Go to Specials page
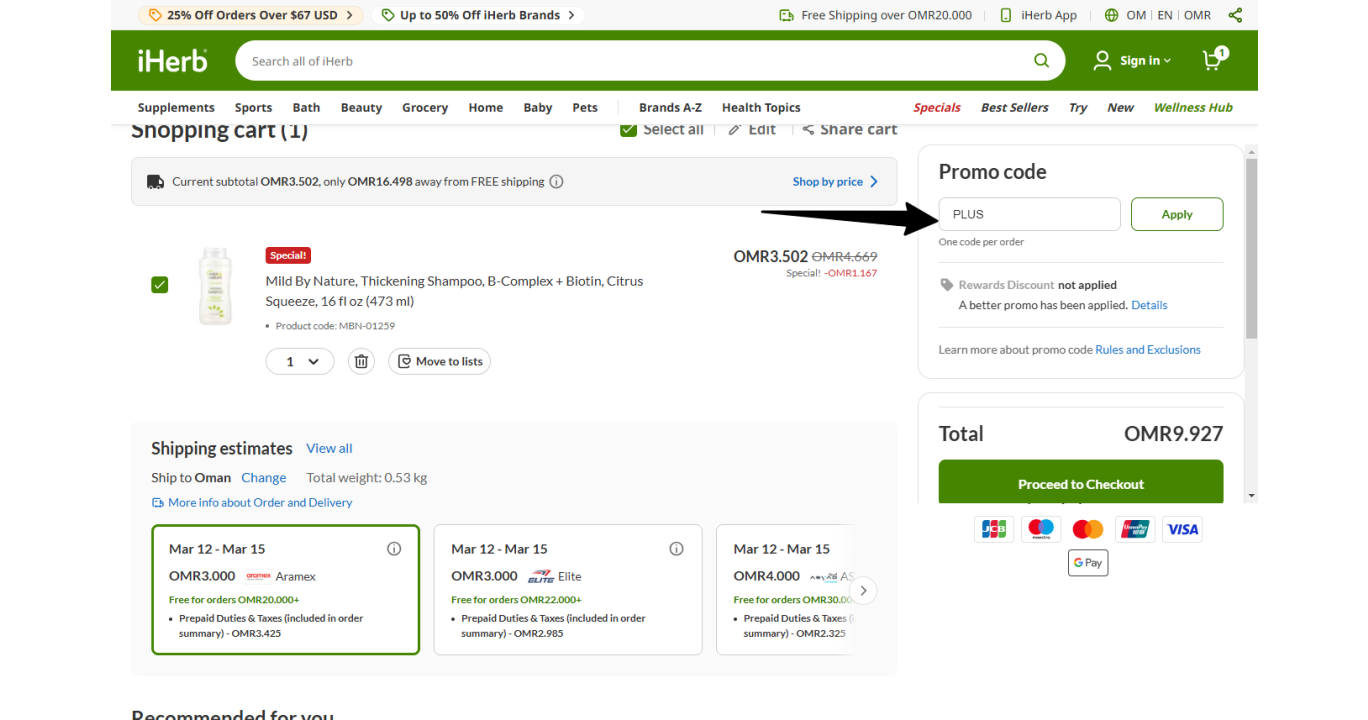 click(937, 108)
